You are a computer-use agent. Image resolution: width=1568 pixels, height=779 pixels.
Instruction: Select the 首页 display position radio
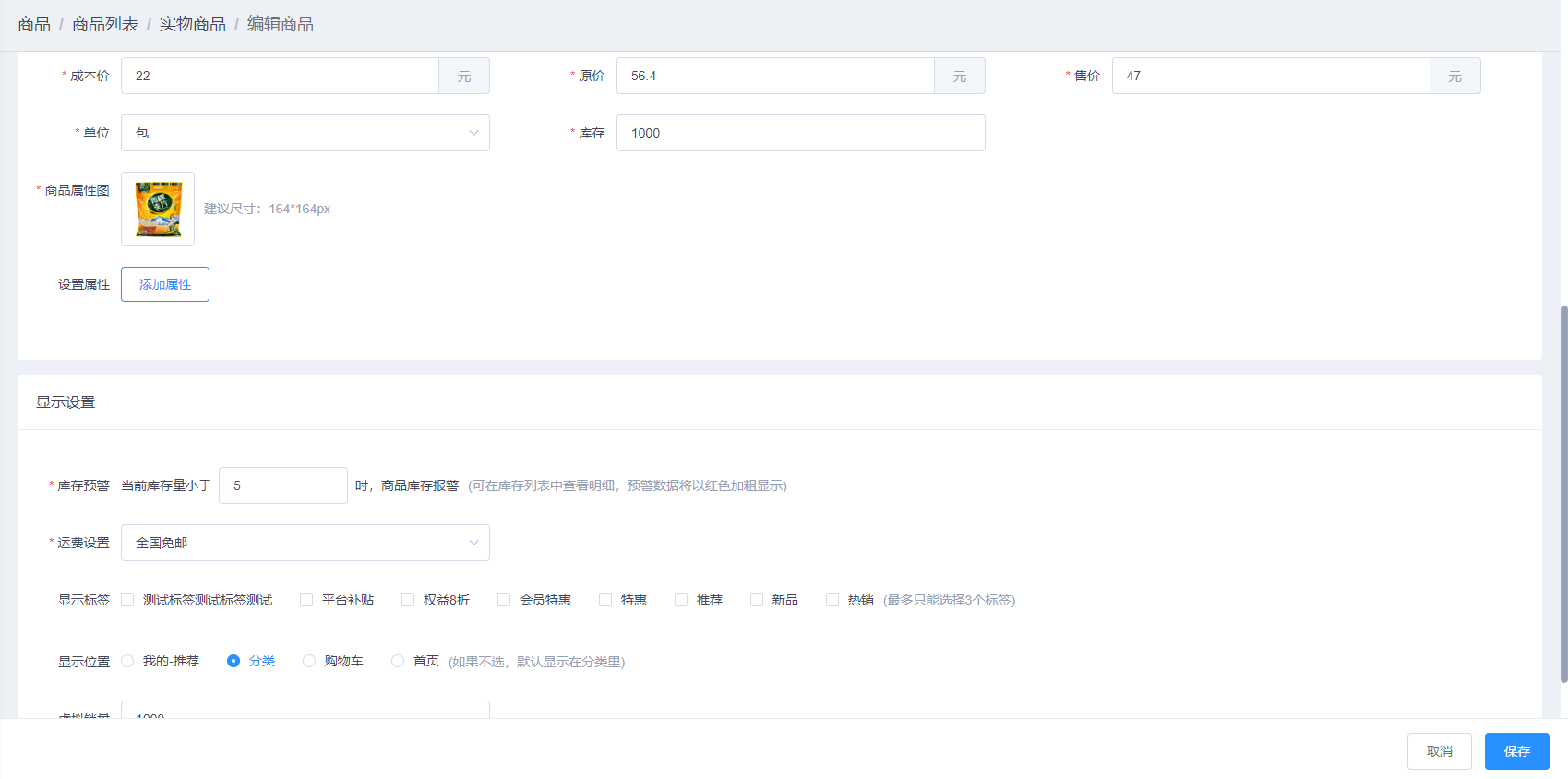[x=398, y=661]
